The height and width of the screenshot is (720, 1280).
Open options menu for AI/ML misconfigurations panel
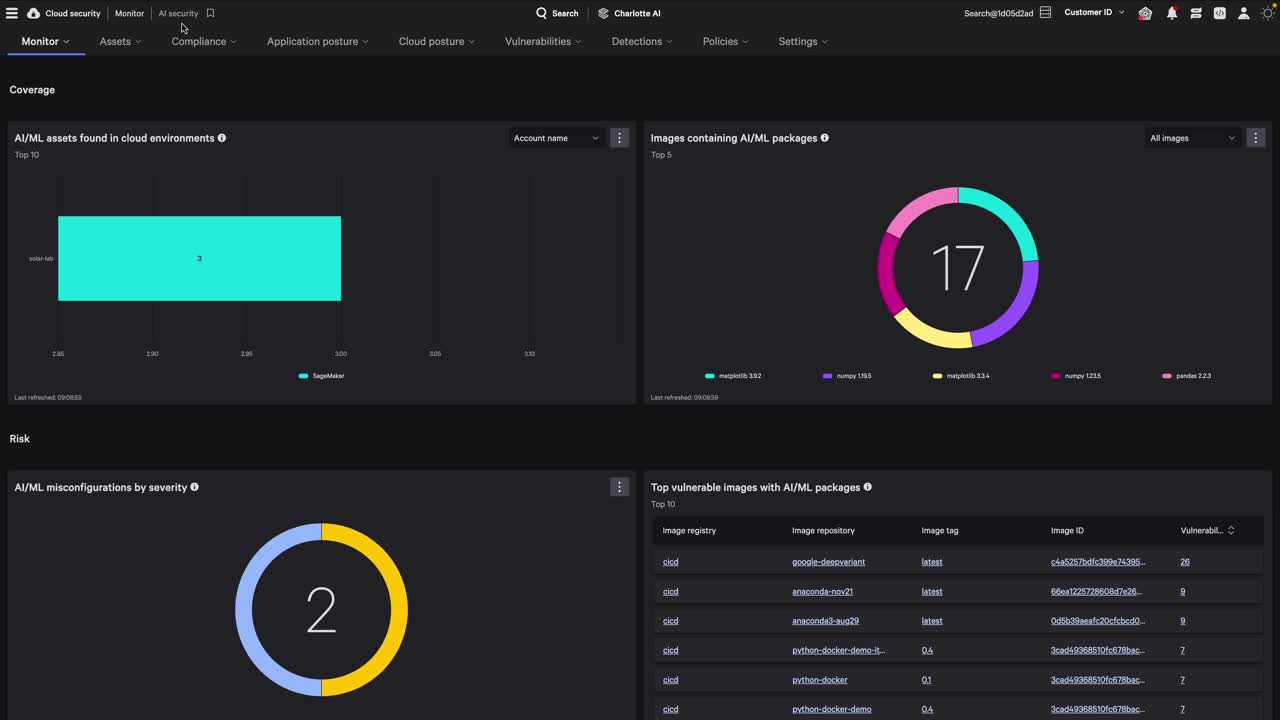click(619, 487)
